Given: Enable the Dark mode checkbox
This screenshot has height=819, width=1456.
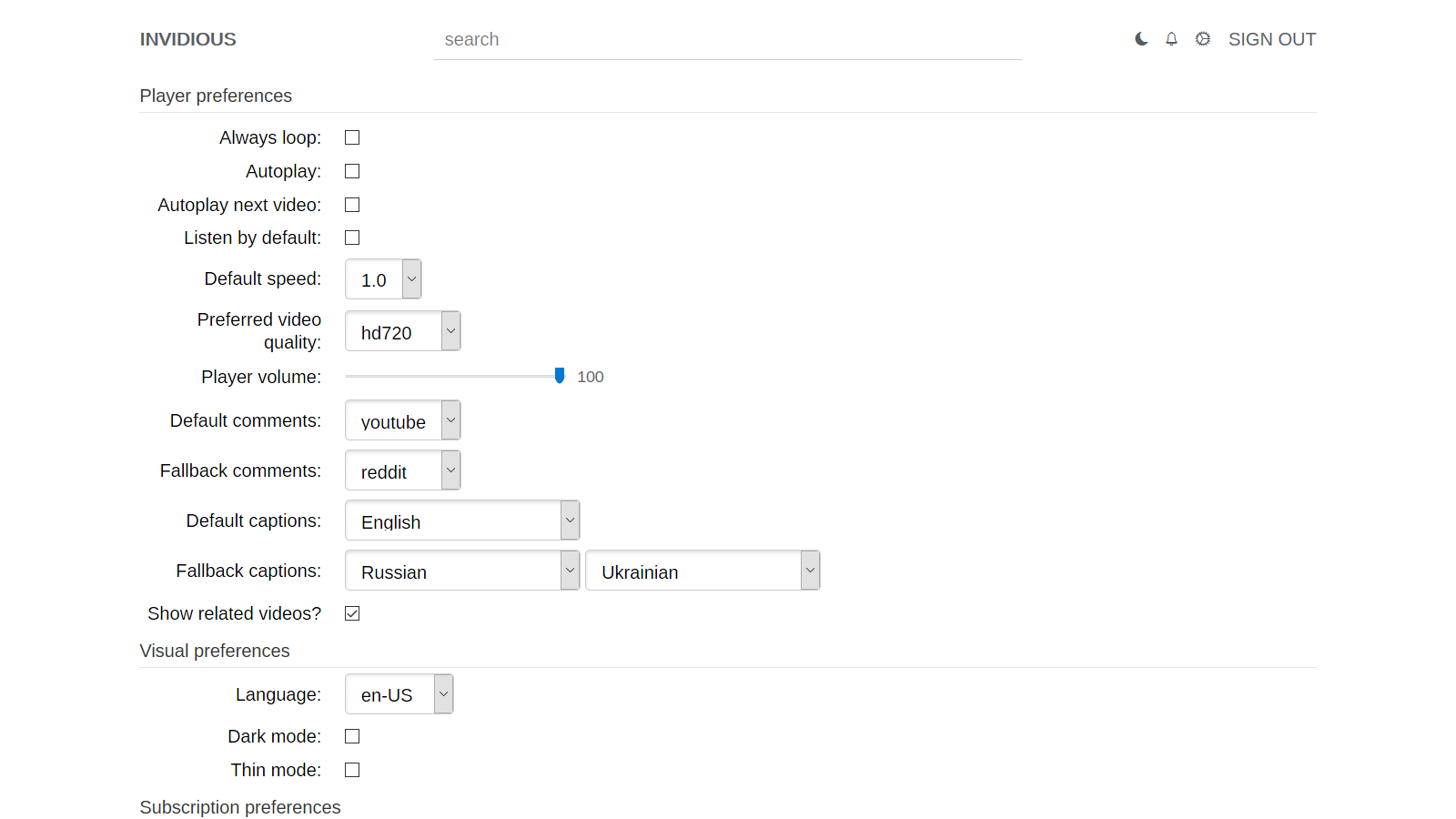Looking at the screenshot, I should coord(352,736).
